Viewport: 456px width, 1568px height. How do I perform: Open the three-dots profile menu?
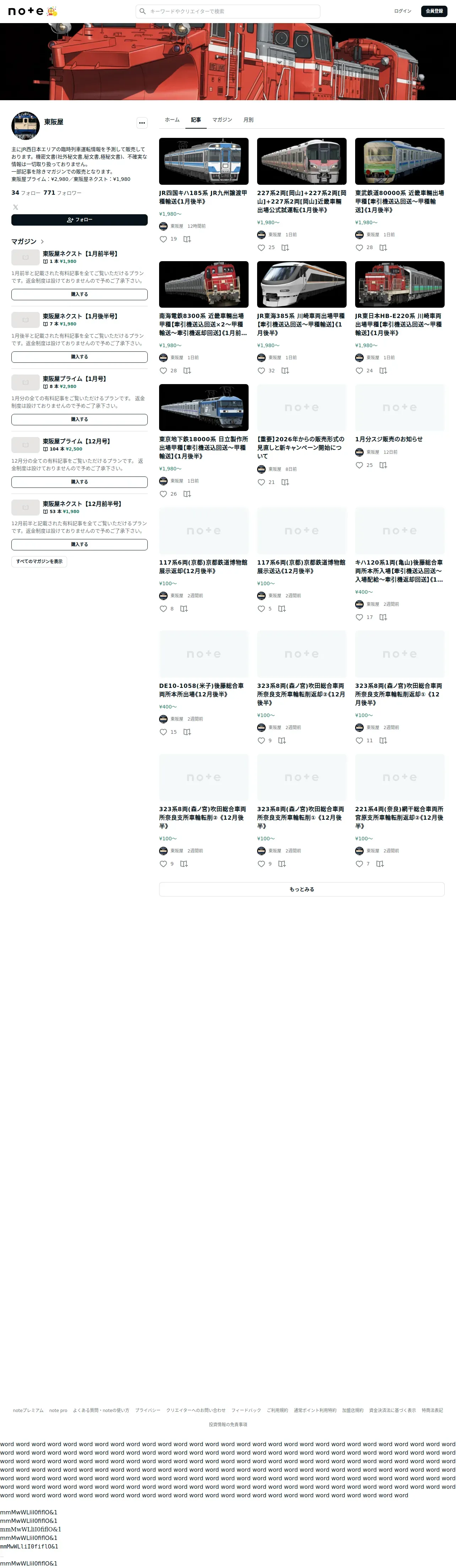pos(142,122)
